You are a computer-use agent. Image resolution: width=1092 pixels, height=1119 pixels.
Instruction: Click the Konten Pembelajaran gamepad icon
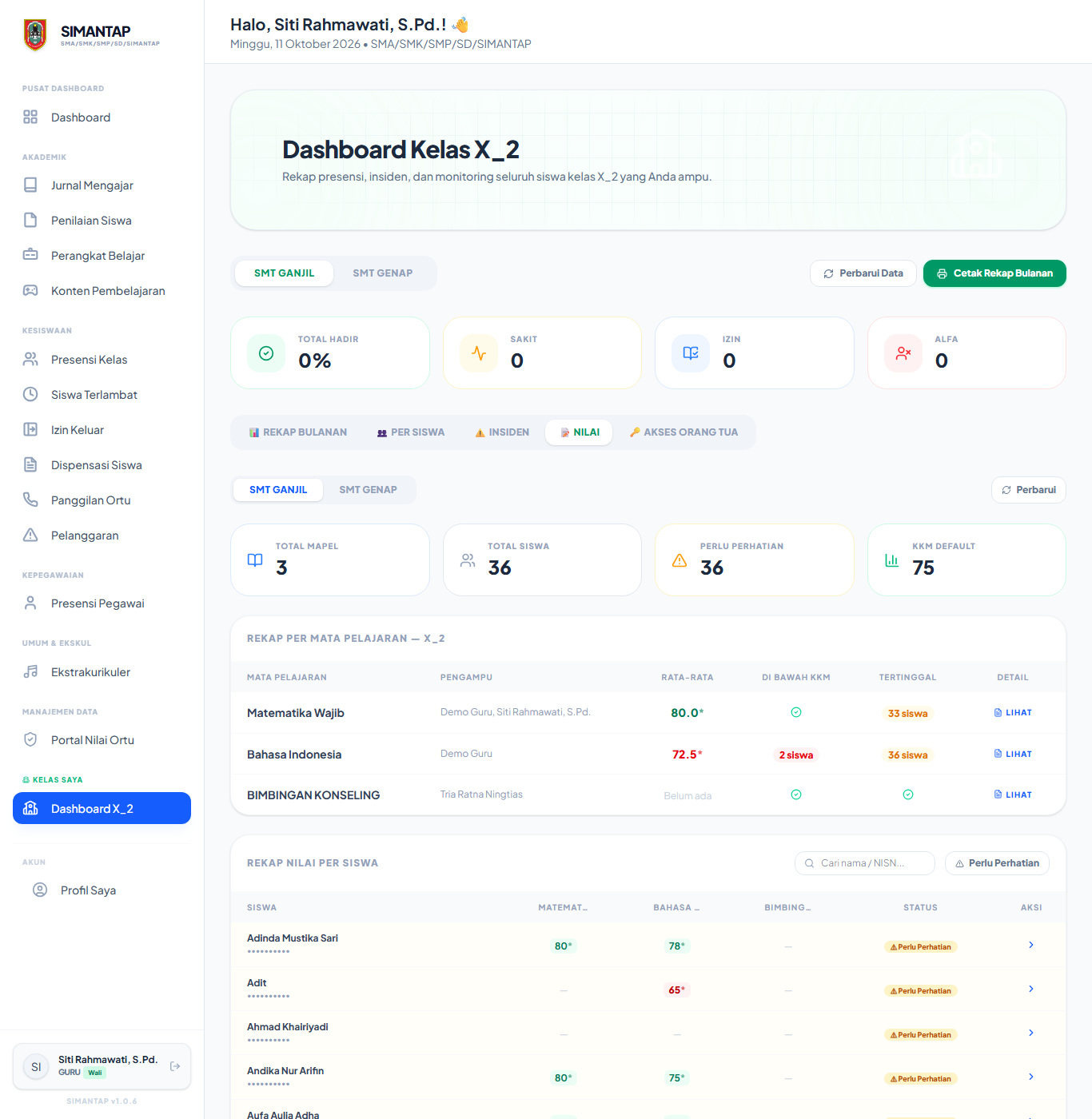tap(30, 291)
